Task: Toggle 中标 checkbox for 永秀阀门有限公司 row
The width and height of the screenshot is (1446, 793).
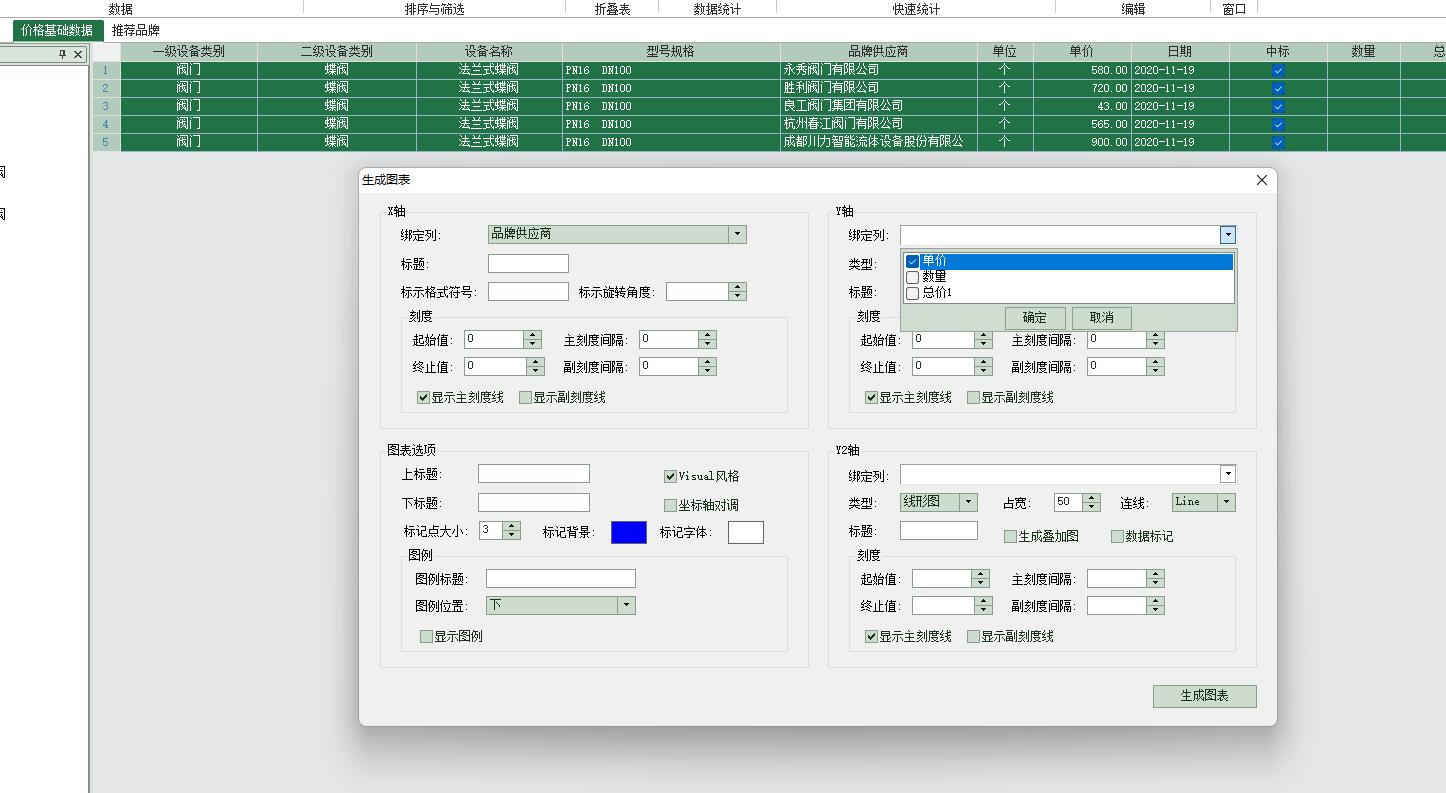Action: click(1277, 71)
